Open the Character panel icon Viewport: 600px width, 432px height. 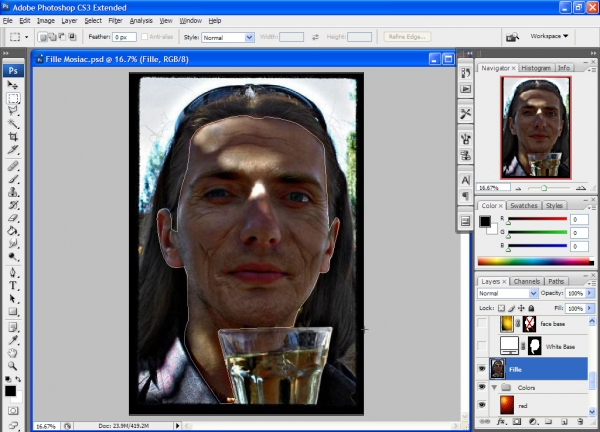[x=465, y=180]
